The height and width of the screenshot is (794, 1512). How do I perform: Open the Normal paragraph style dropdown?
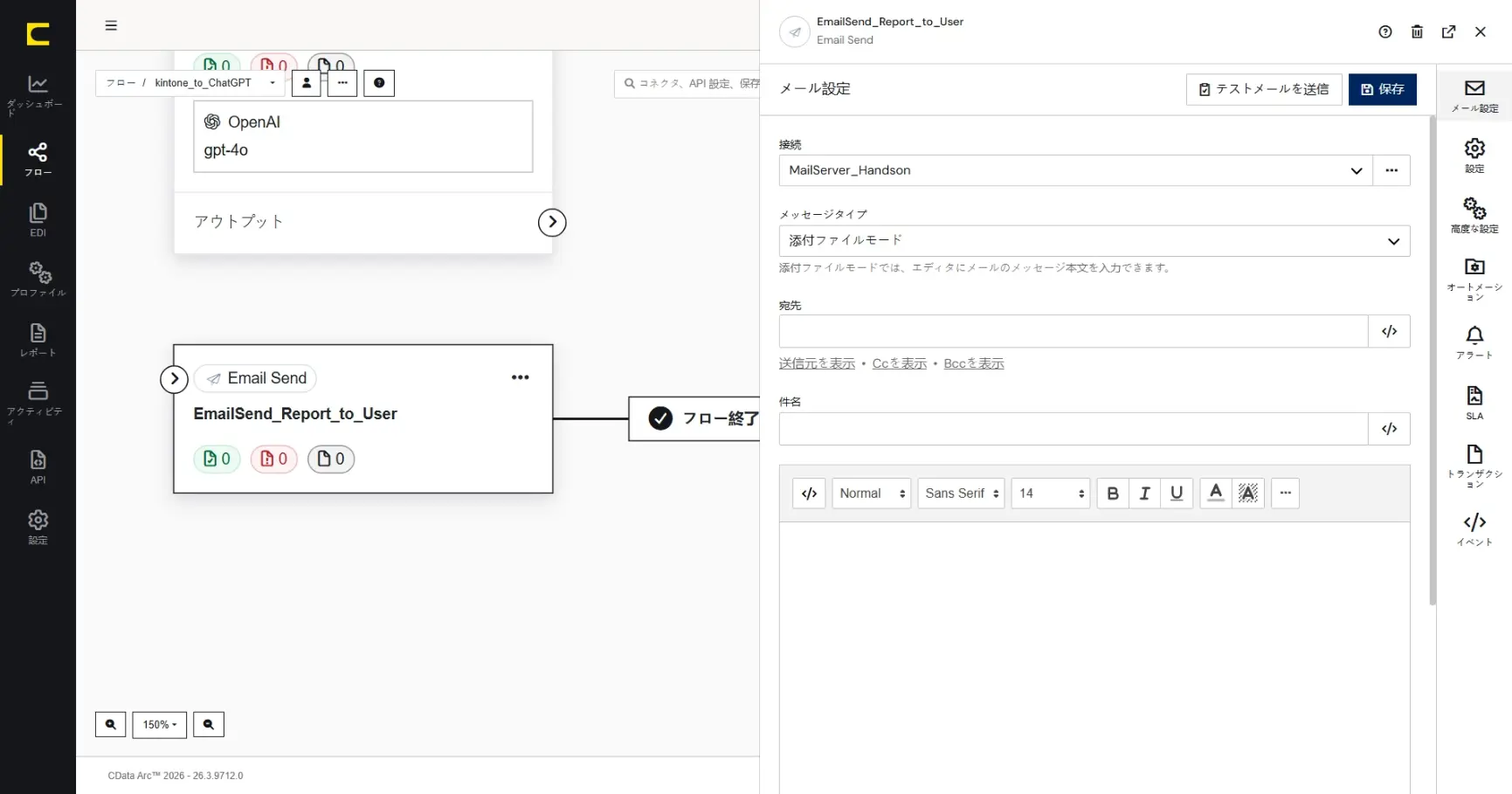click(x=872, y=494)
